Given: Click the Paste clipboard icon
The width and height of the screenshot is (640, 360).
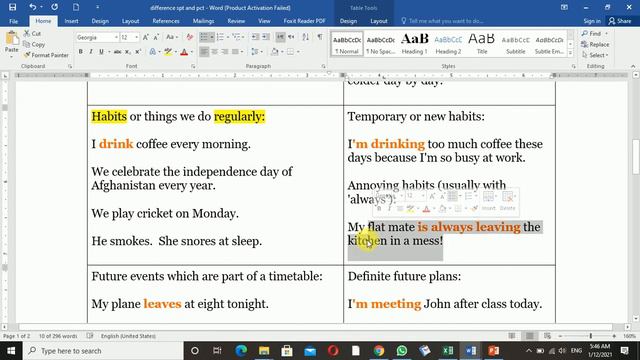Looking at the screenshot, I should click(x=12, y=38).
